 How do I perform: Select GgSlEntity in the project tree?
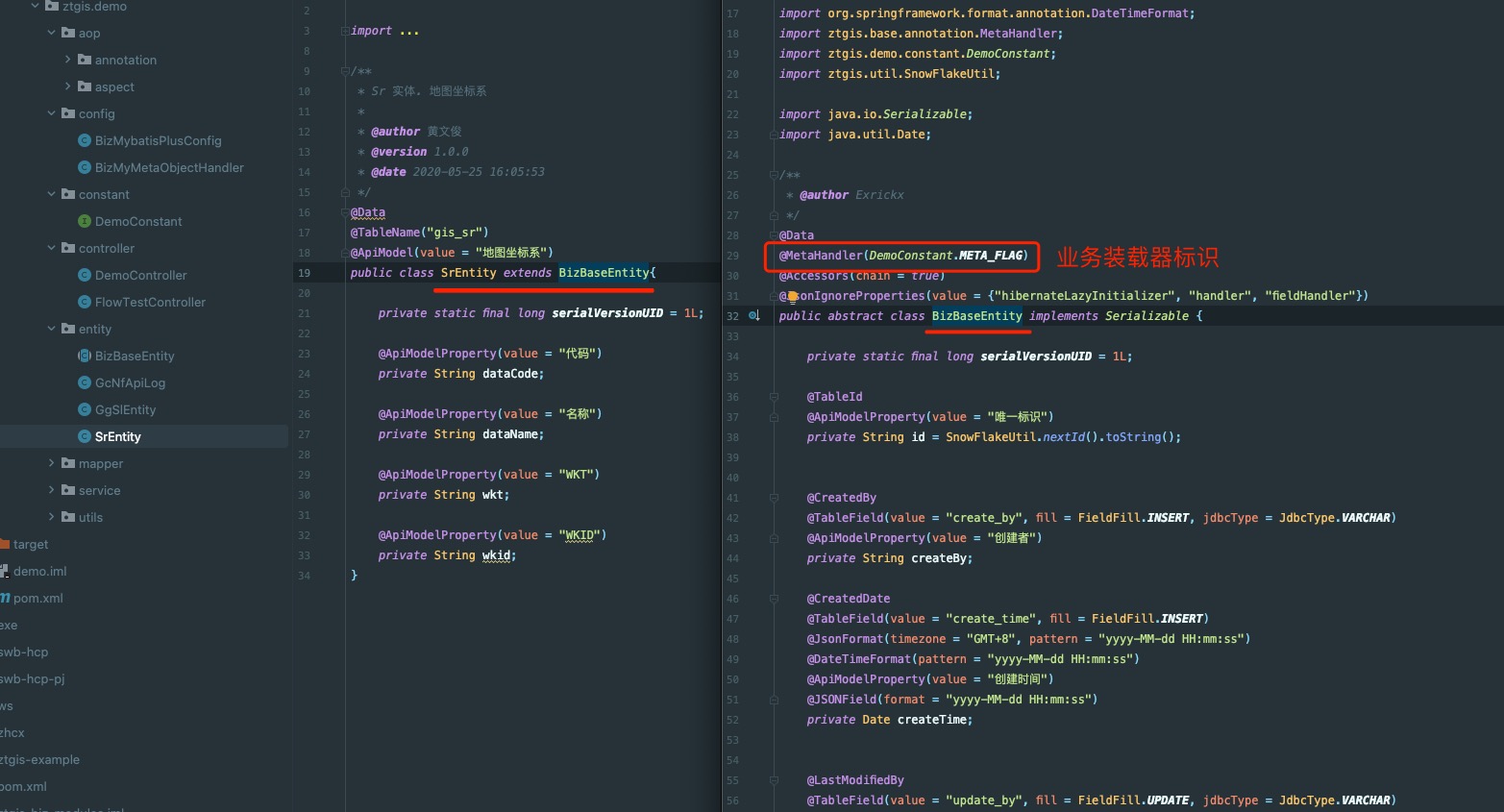click(x=125, y=410)
